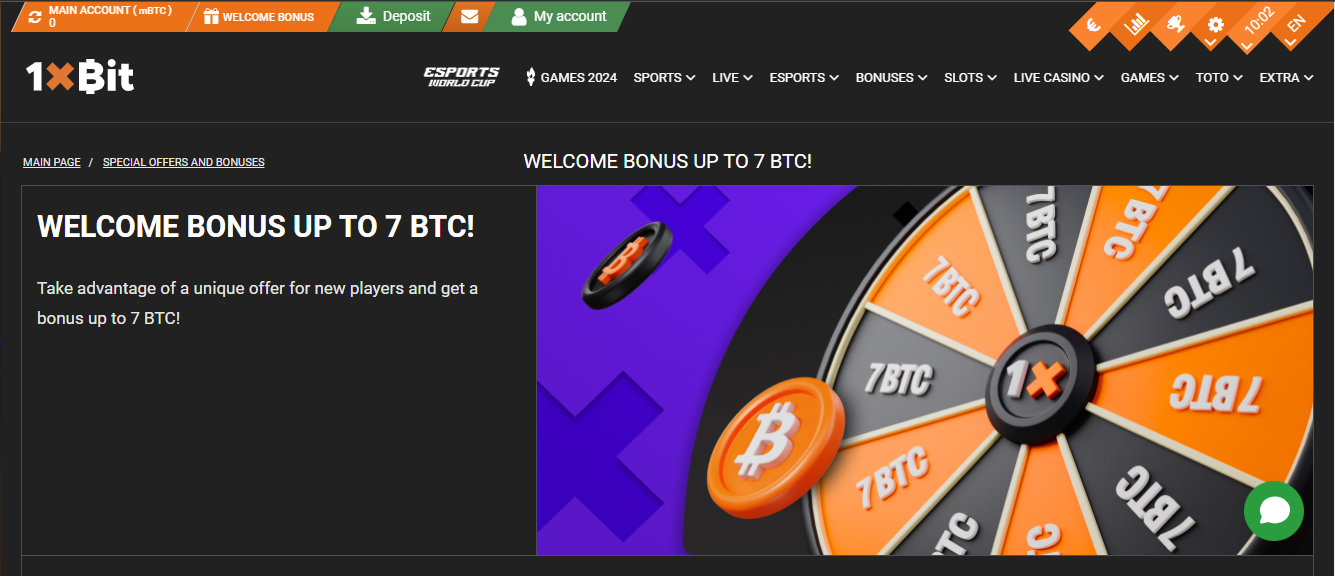The width and height of the screenshot is (1335, 576).
Task: Follow the MAIN PAGE breadcrumb link
Action: click(x=52, y=162)
